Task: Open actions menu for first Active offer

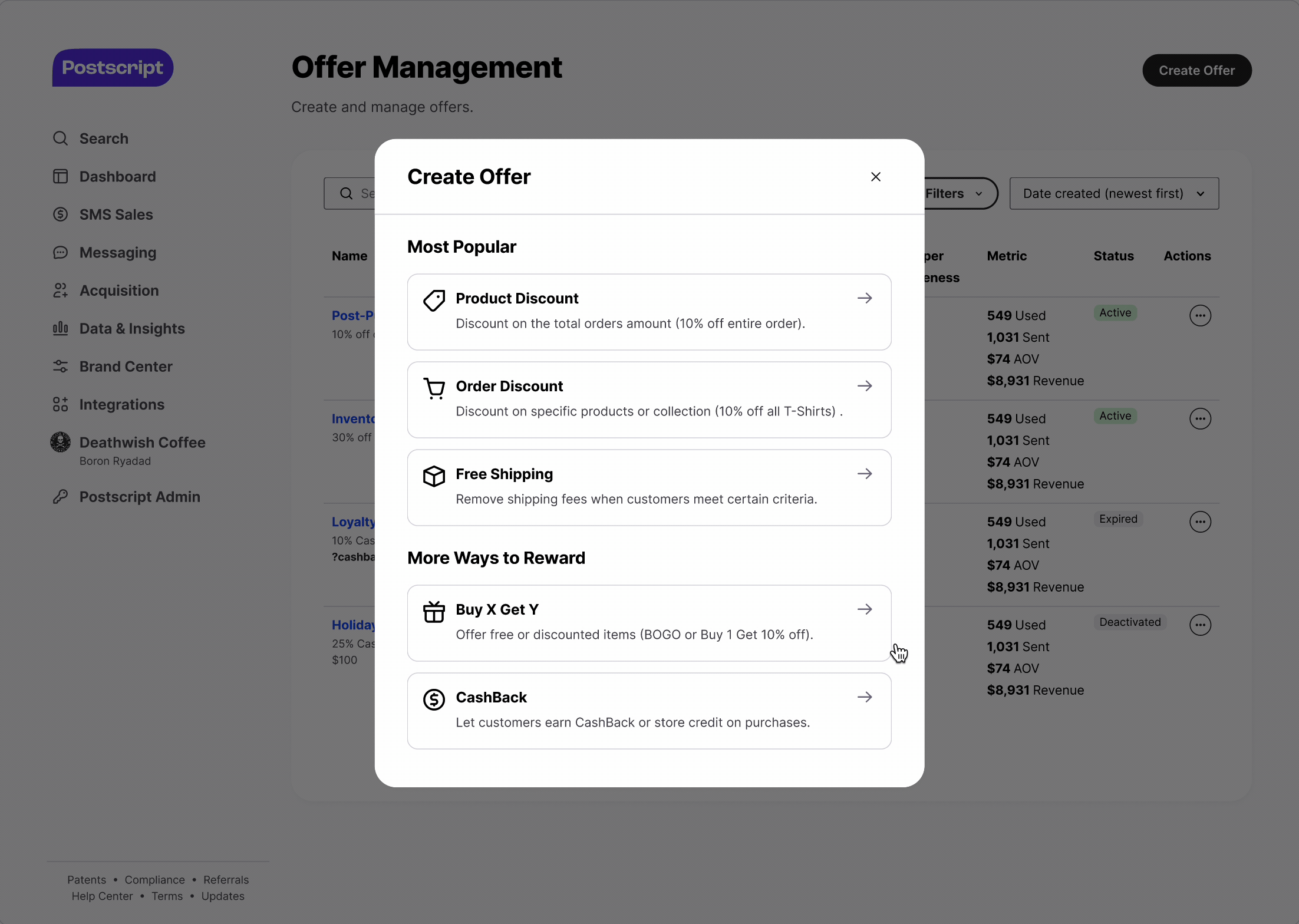Action: click(1199, 316)
